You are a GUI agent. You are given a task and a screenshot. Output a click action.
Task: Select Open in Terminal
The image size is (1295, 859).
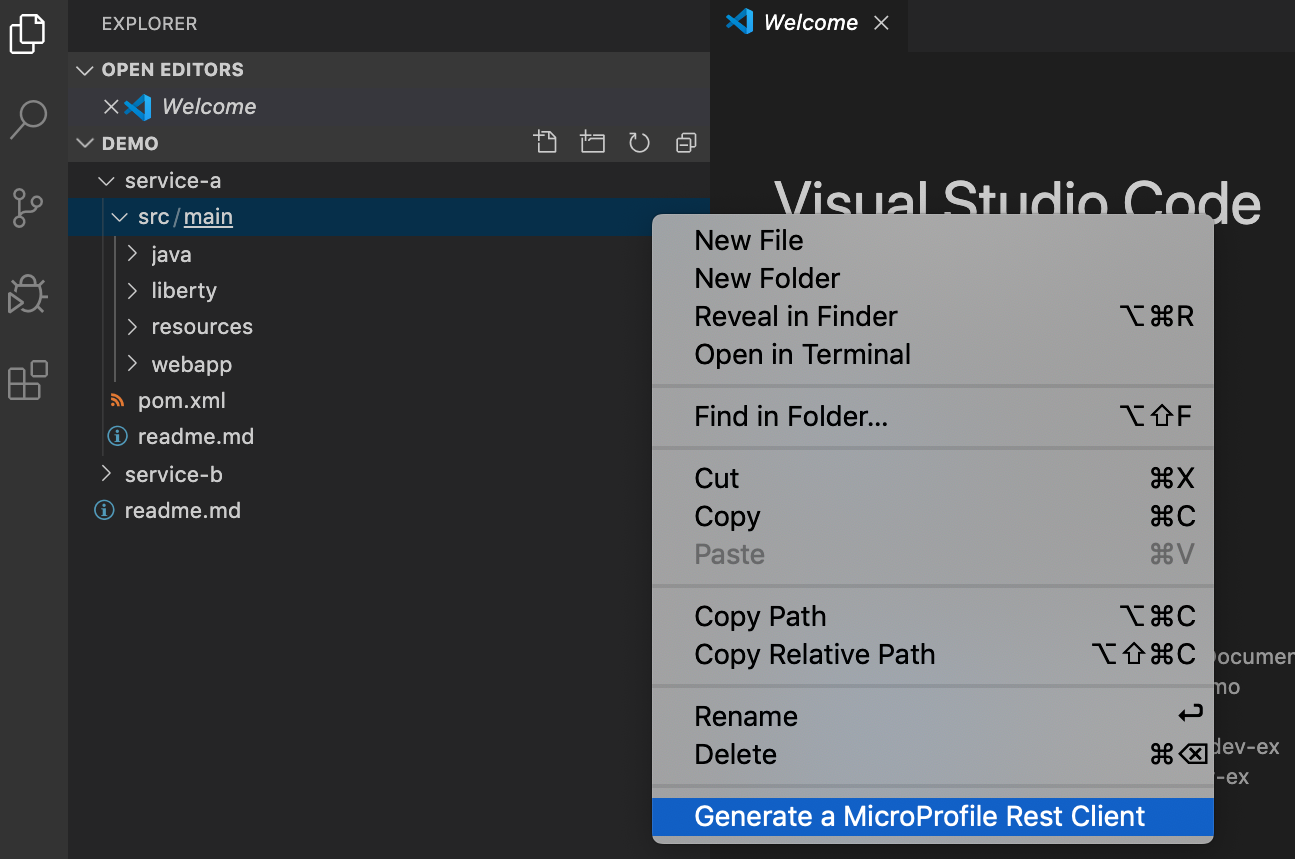pos(932,354)
